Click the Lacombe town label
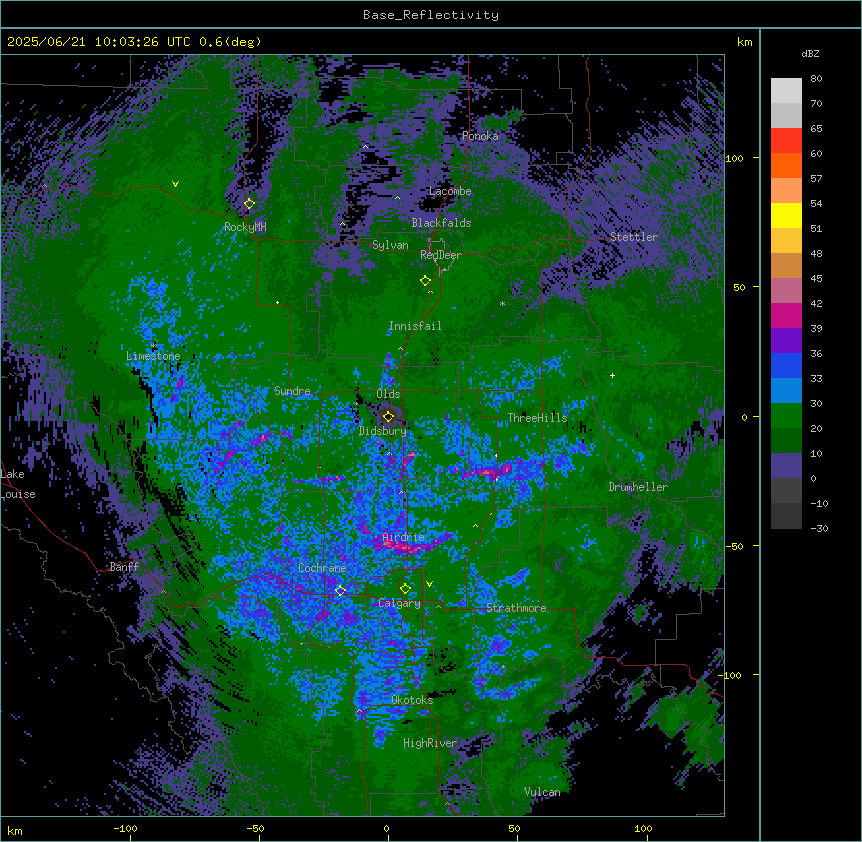Screen dimensions: 862x842 (x=450, y=191)
